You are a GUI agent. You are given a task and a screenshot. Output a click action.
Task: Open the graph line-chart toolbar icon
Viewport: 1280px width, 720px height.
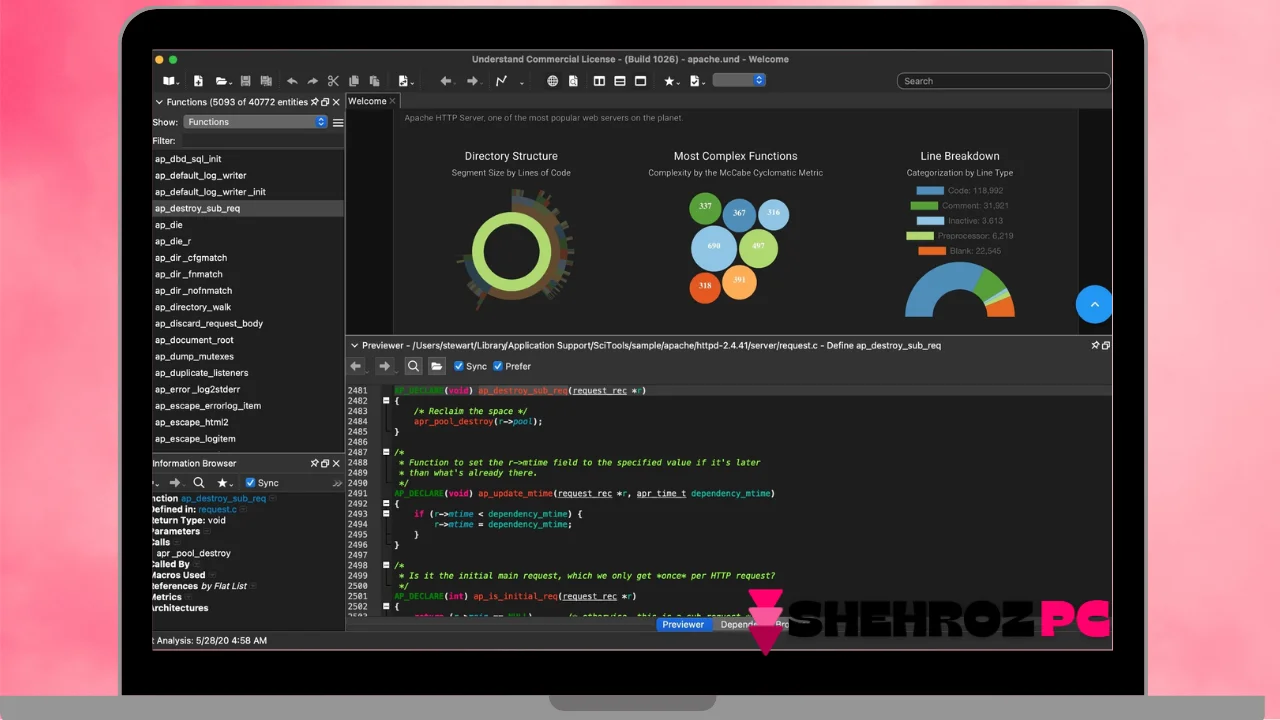click(501, 81)
